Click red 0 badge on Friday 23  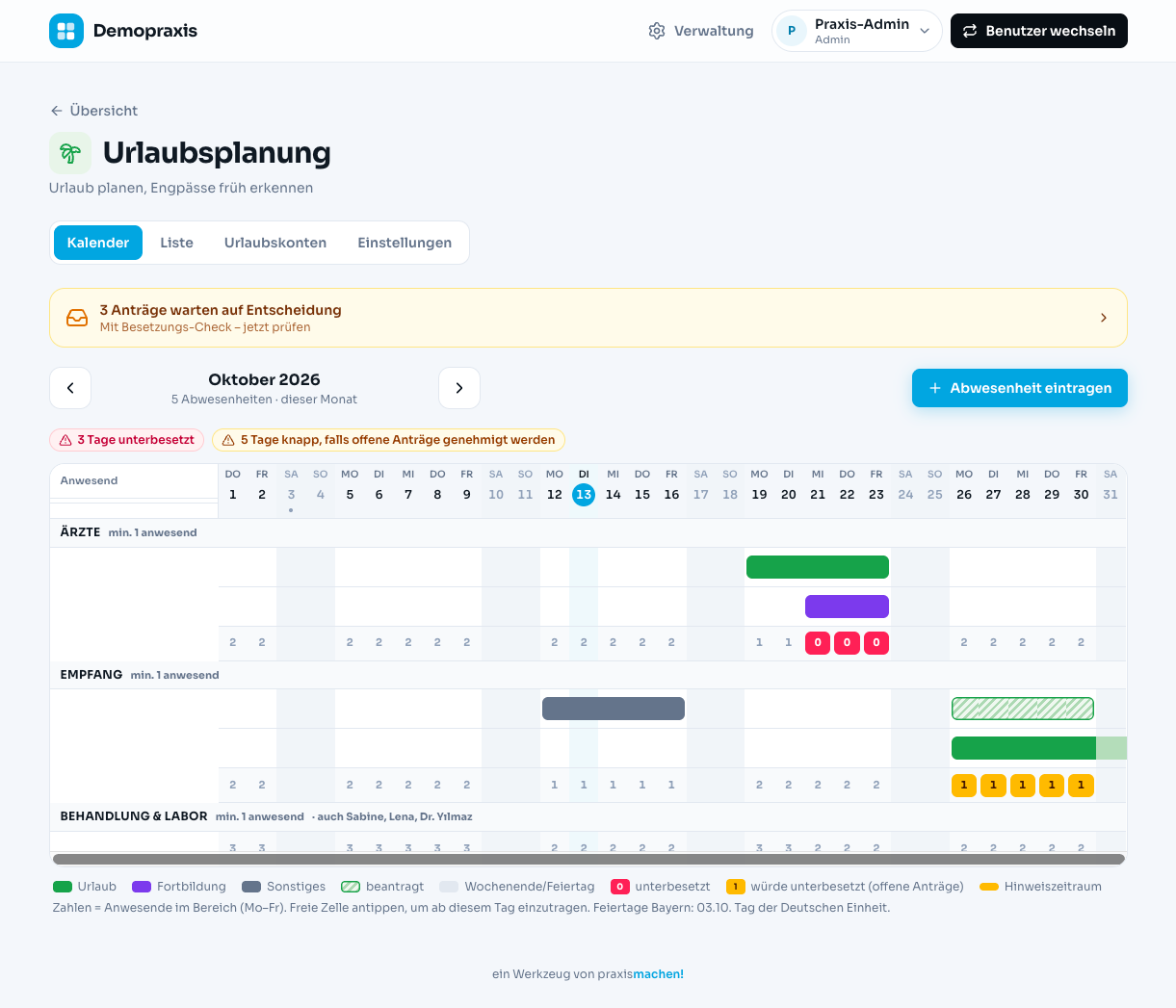[876, 642]
